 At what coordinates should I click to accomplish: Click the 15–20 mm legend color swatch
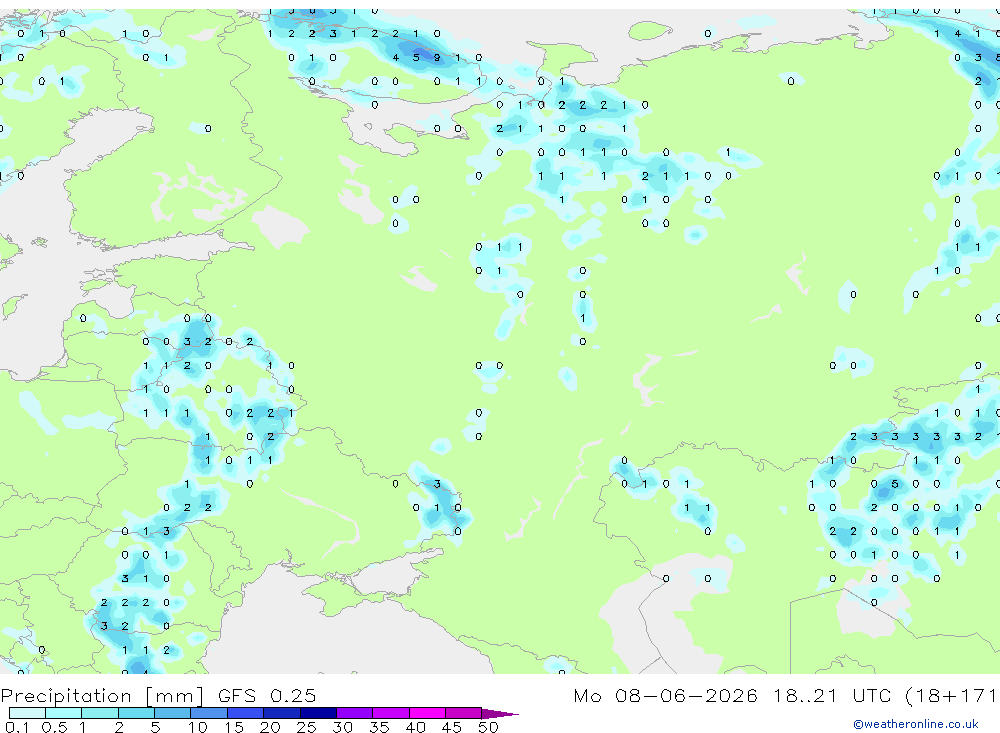click(246, 713)
